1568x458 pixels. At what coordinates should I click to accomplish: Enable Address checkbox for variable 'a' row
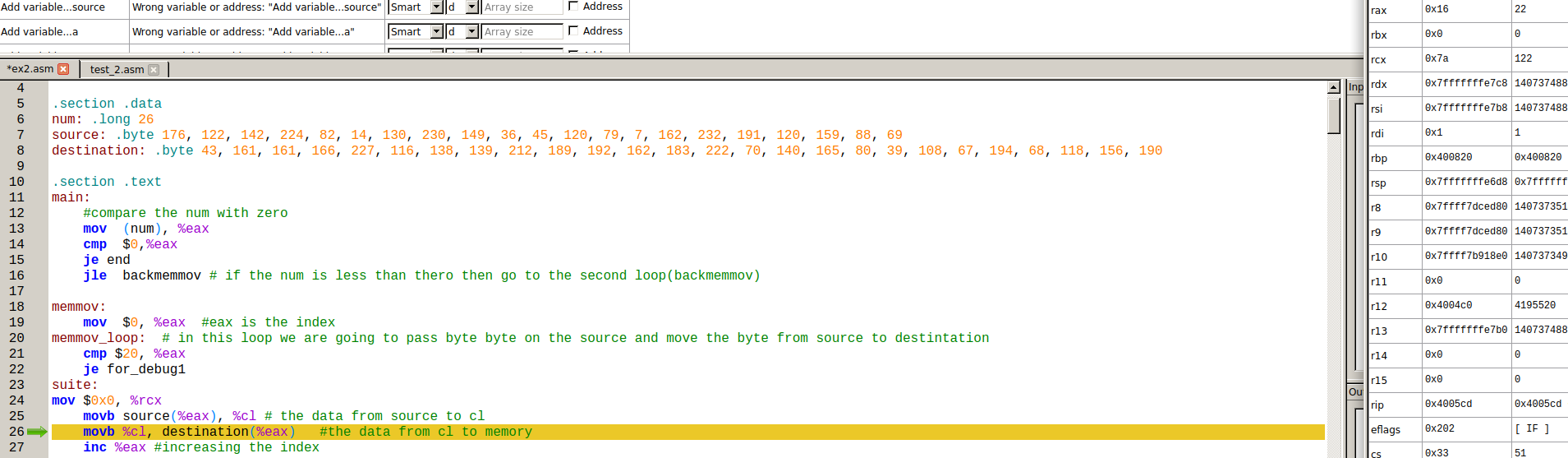pyautogui.click(x=573, y=30)
